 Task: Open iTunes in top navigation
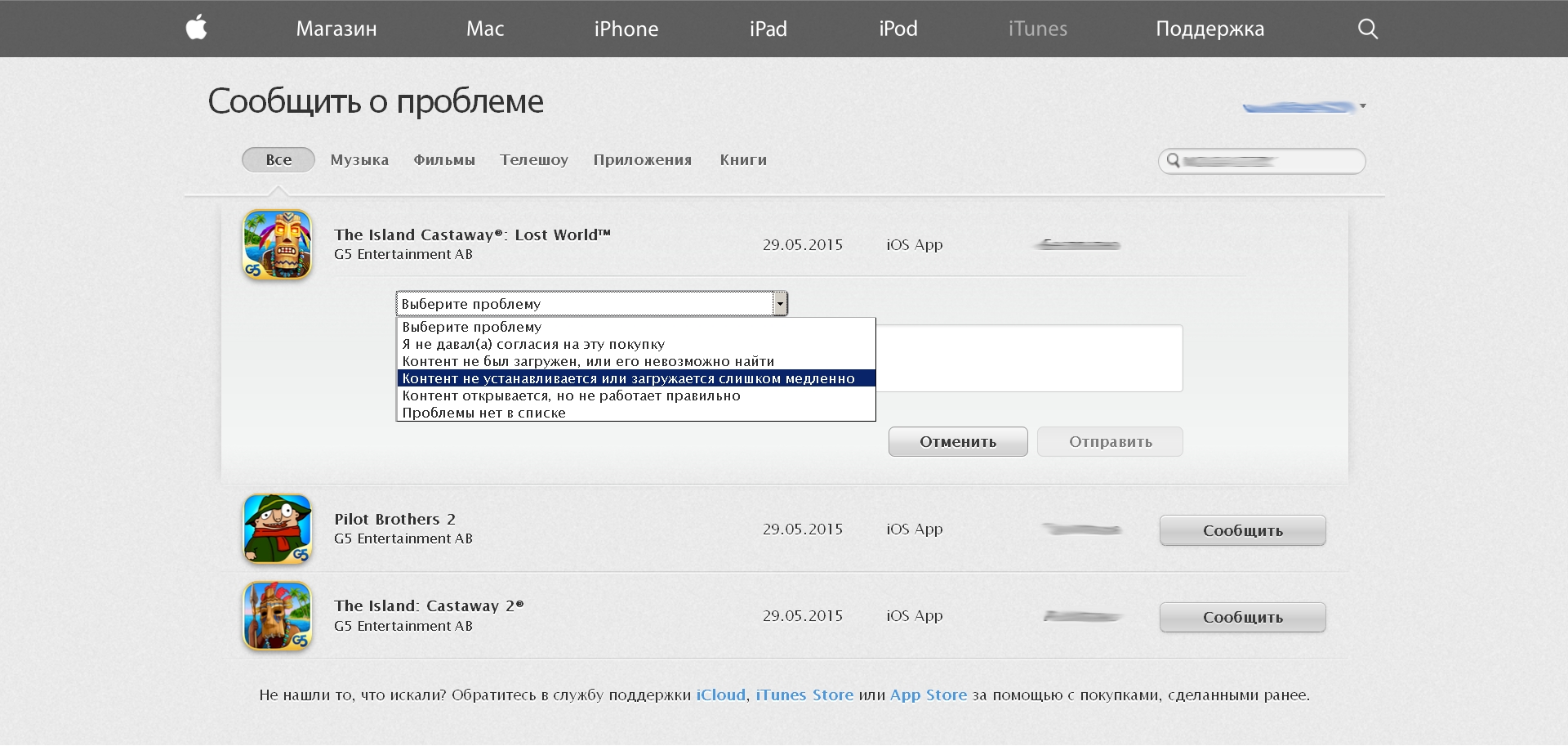1038,29
